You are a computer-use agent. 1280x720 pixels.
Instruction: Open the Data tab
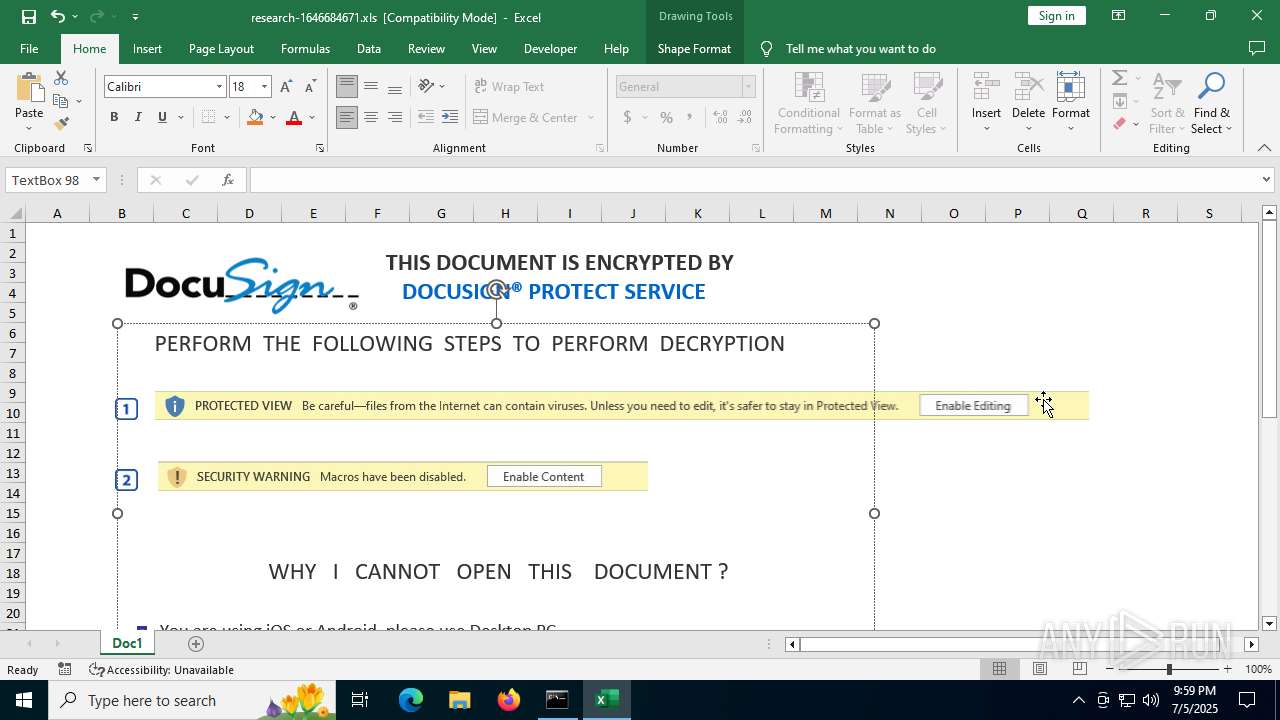click(369, 48)
